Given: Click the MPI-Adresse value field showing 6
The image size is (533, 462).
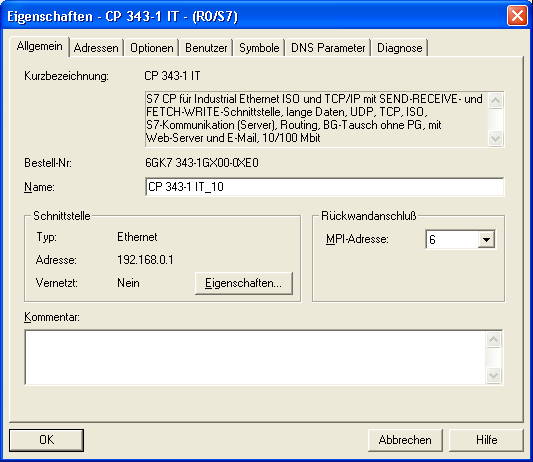Looking at the screenshot, I should (452, 240).
